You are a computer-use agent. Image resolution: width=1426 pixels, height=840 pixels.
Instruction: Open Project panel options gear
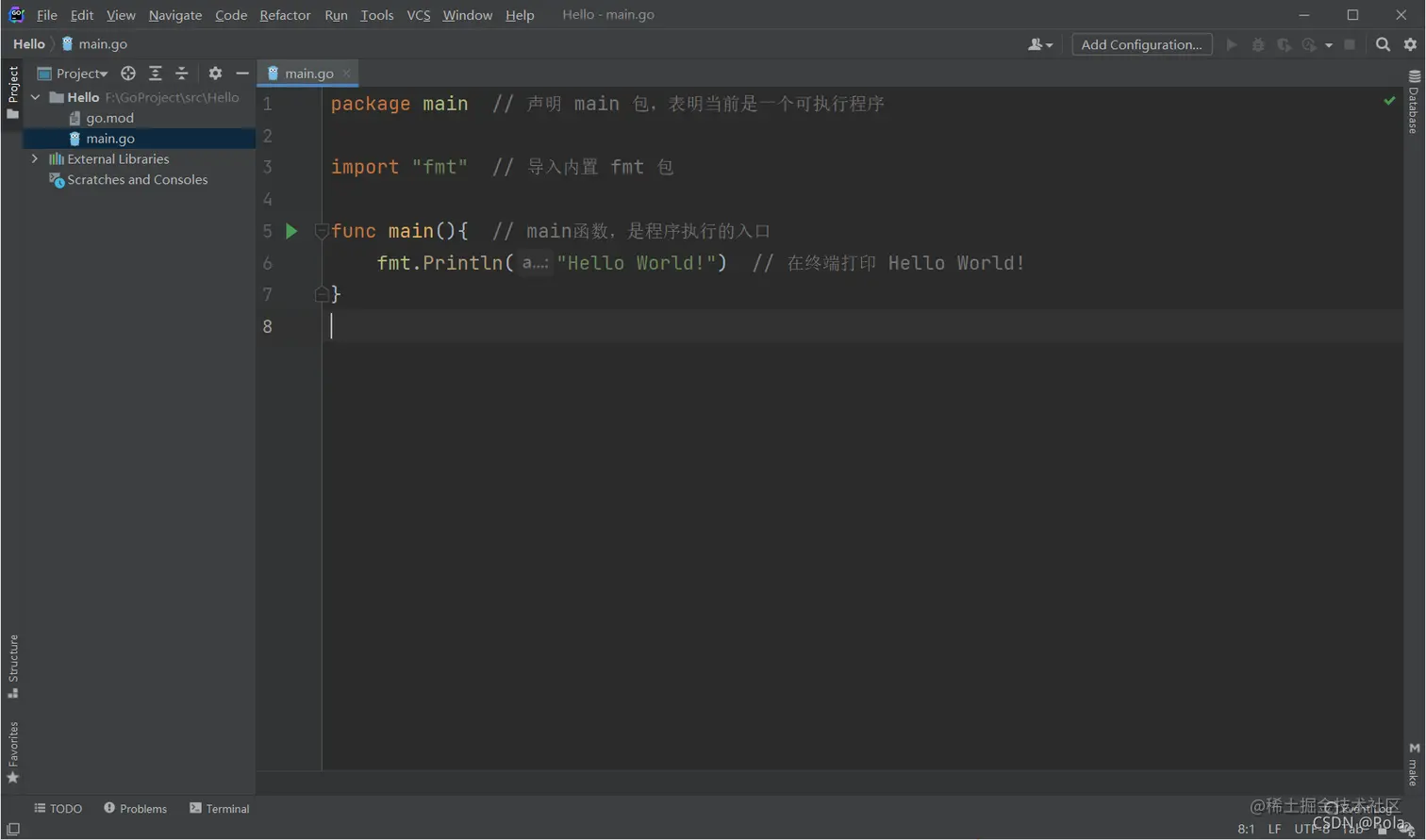pyautogui.click(x=215, y=74)
